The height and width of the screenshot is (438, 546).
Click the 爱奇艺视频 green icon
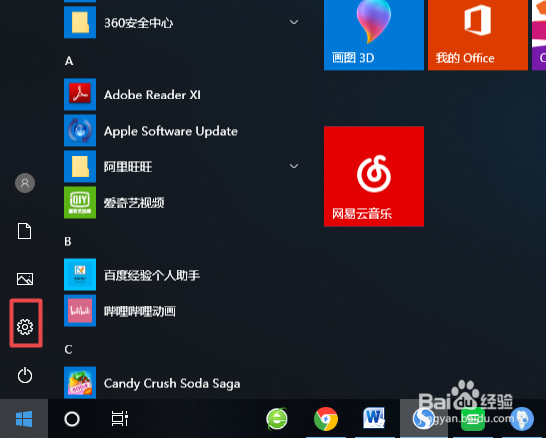coord(80,202)
